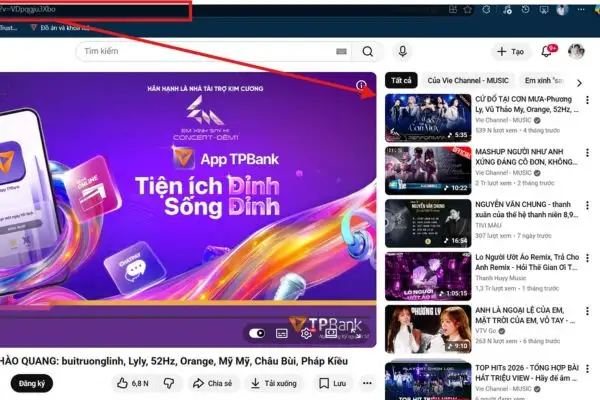This screenshot has height=400, width=600.
Task: Open the thumbnail with 16:54 duration
Action: [428, 224]
